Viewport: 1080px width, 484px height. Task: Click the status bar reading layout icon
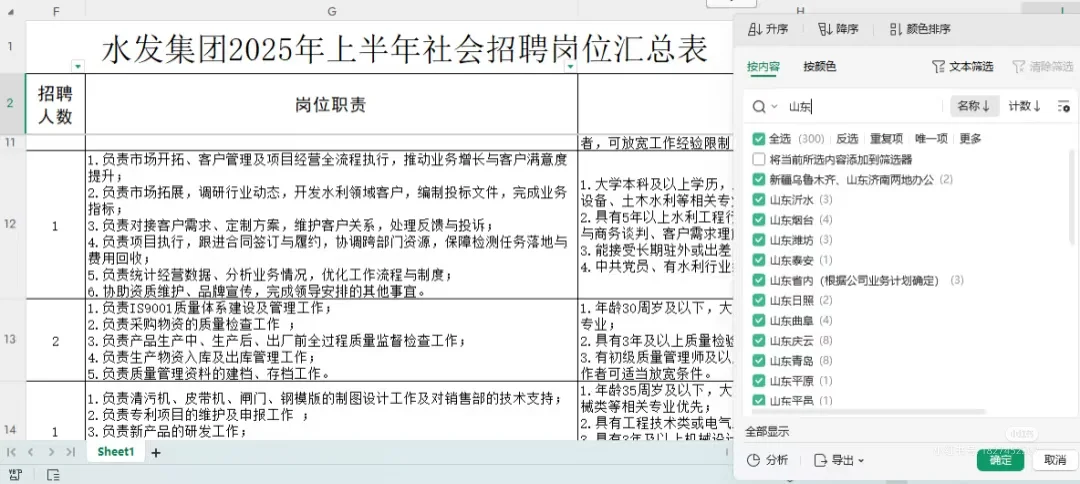(53, 474)
